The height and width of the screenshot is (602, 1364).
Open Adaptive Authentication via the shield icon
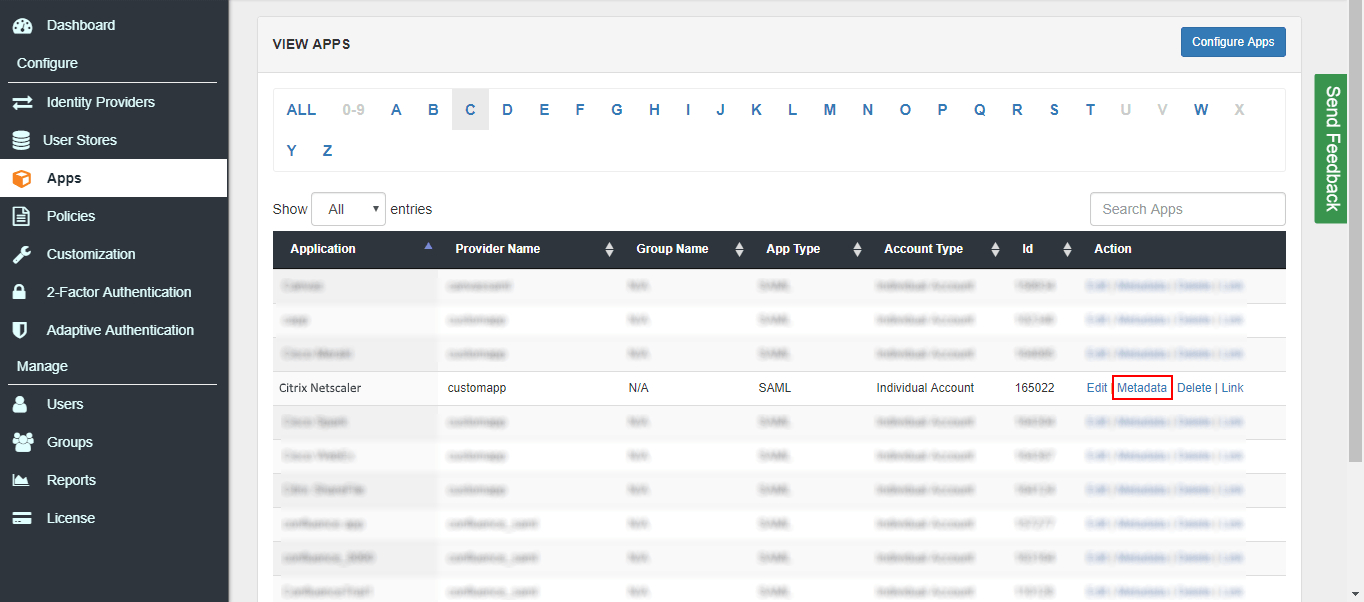pyautogui.click(x=23, y=330)
